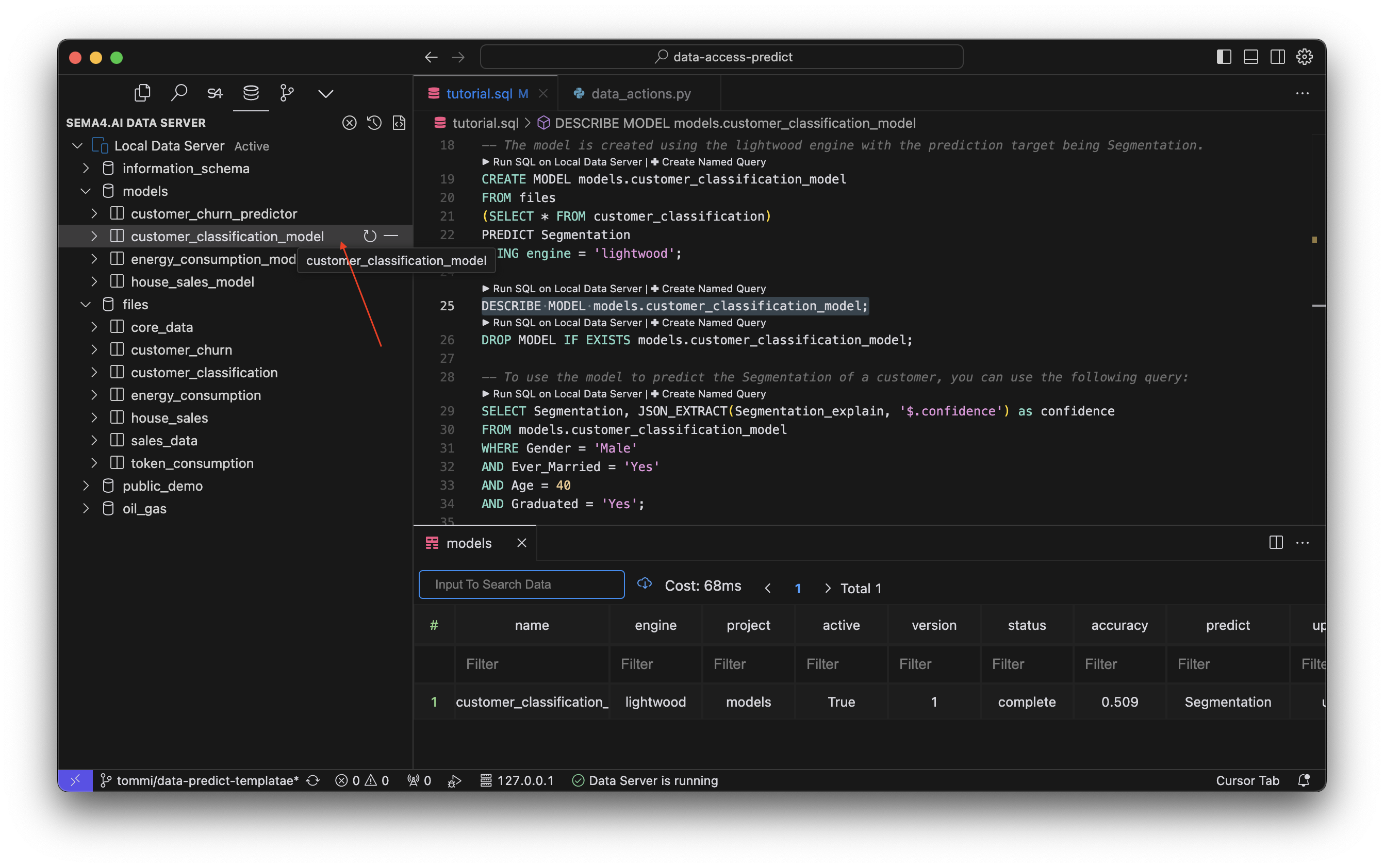
Task: Click the tommi/data-predict-templatae branch in status bar
Action: (x=199, y=780)
